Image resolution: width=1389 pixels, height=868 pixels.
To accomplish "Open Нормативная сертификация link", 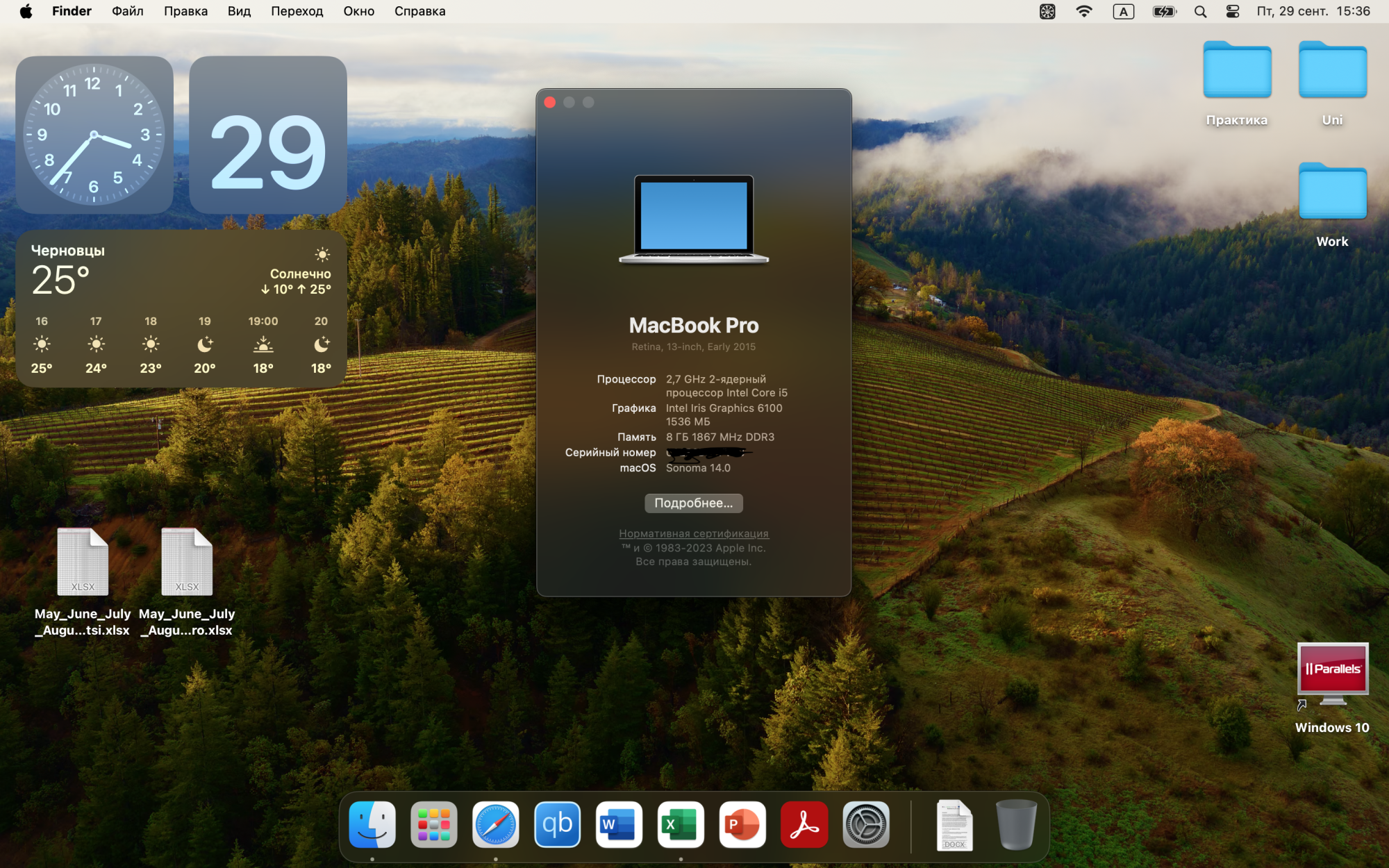I will pyautogui.click(x=693, y=533).
